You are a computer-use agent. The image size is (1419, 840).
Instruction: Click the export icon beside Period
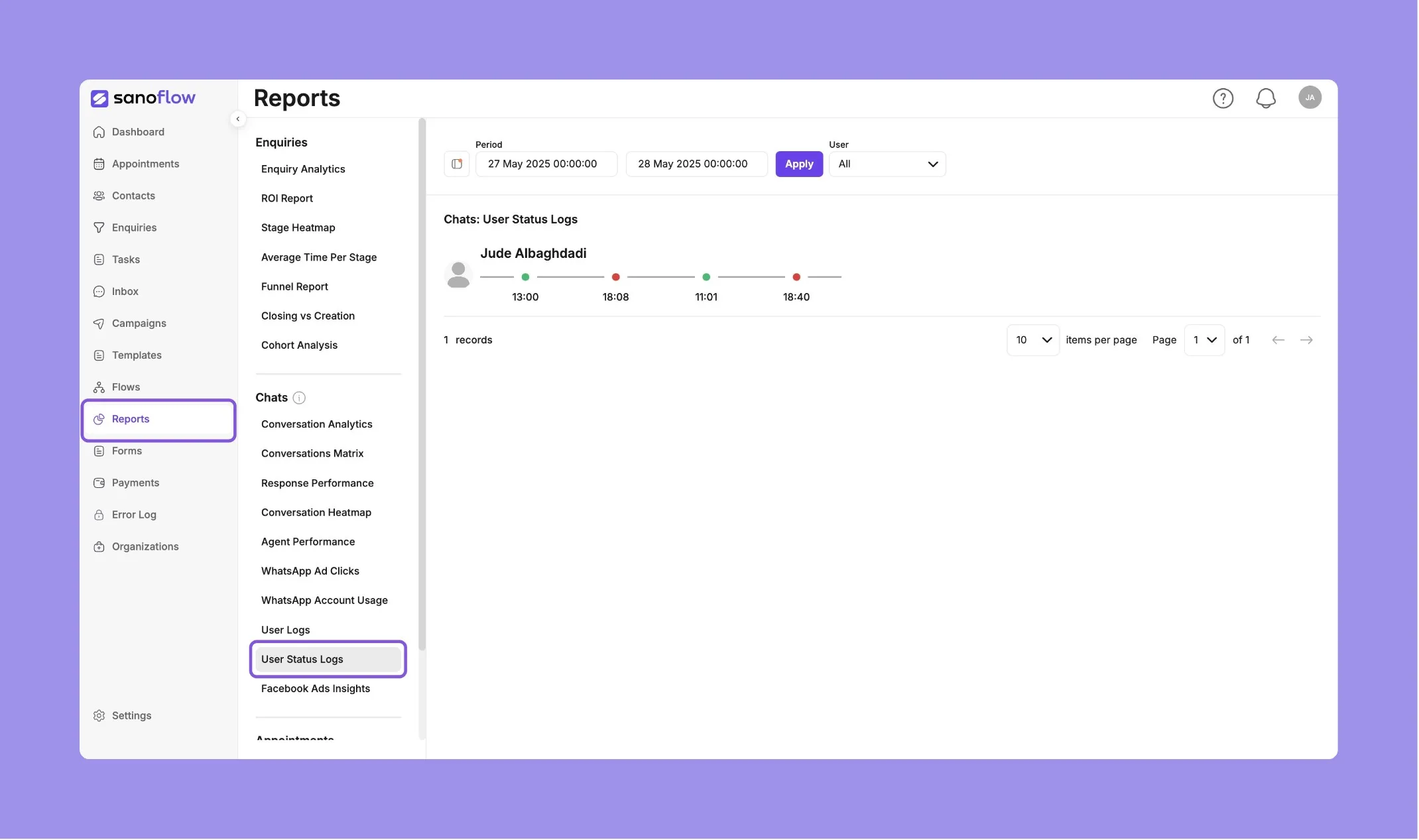point(457,164)
